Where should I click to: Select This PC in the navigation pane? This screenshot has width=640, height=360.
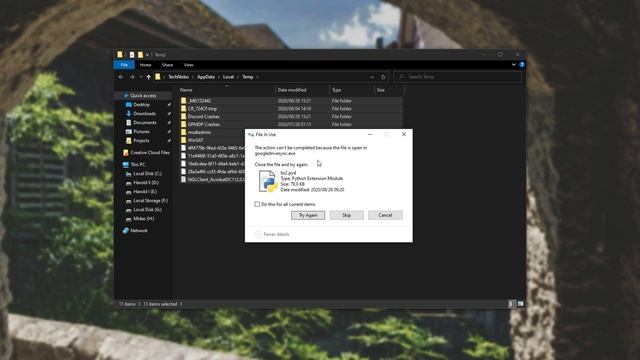(x=138, y=164)
